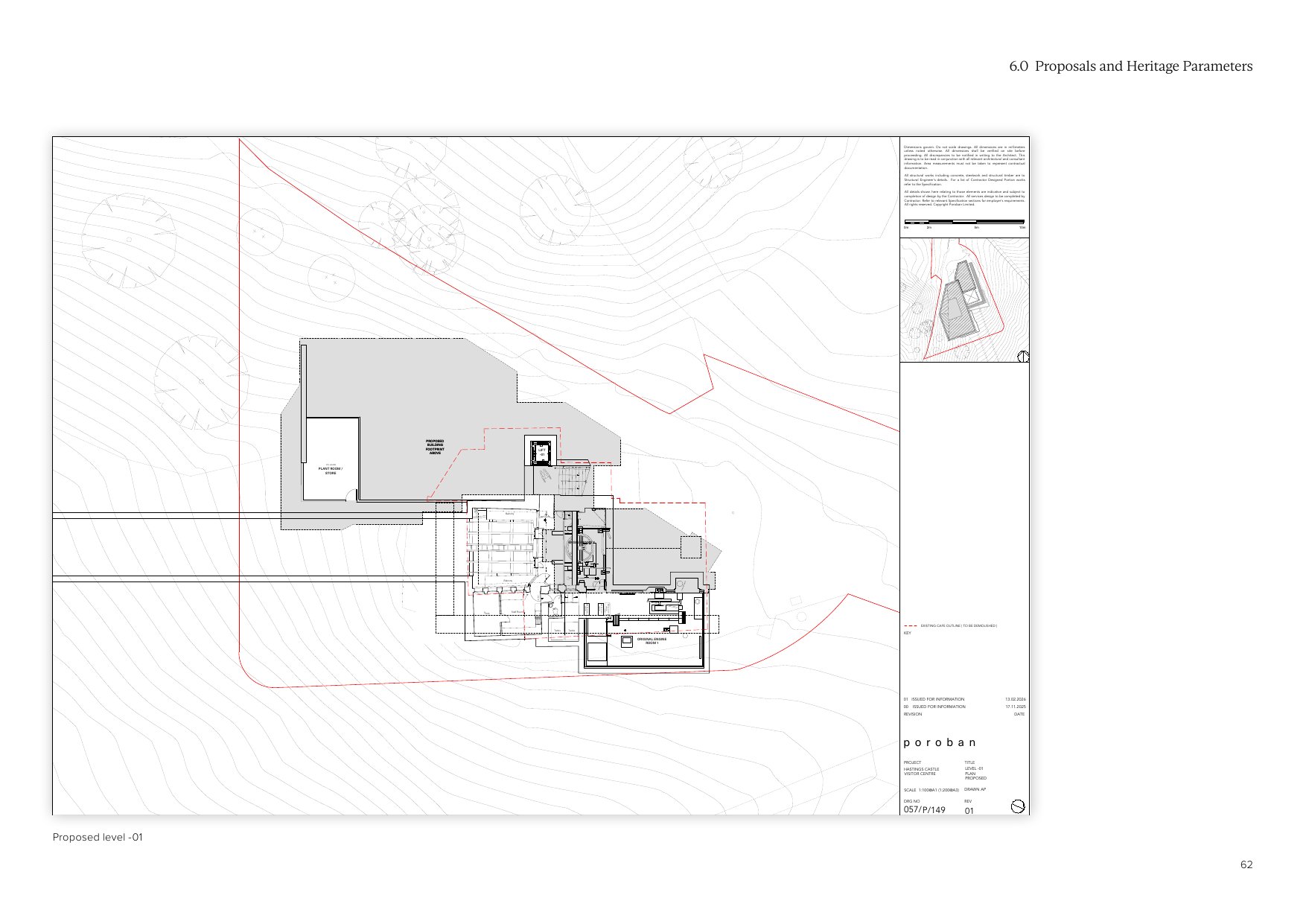Click the Hastings Castle Visitor Centre project name
The height and width of the screenshot is (924, 1306).
pos(921,771)
